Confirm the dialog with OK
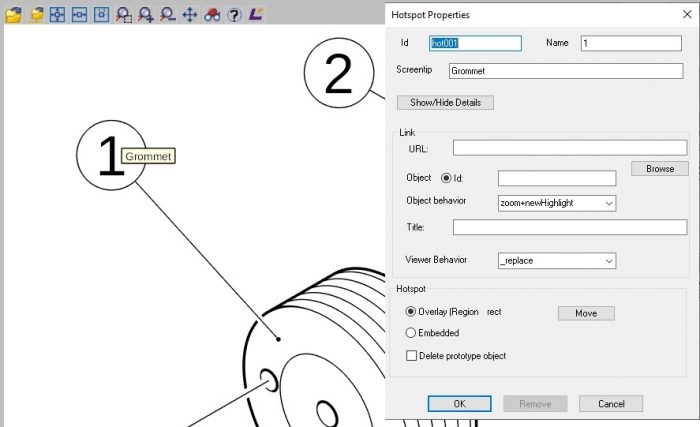Screen dimensions: 700x427 point(459,404)
